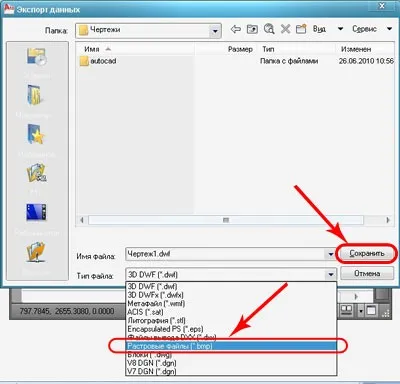Click the Папка combo box showing Чертежи
This screenshot has height=384, width=400.
coord(148,31)
